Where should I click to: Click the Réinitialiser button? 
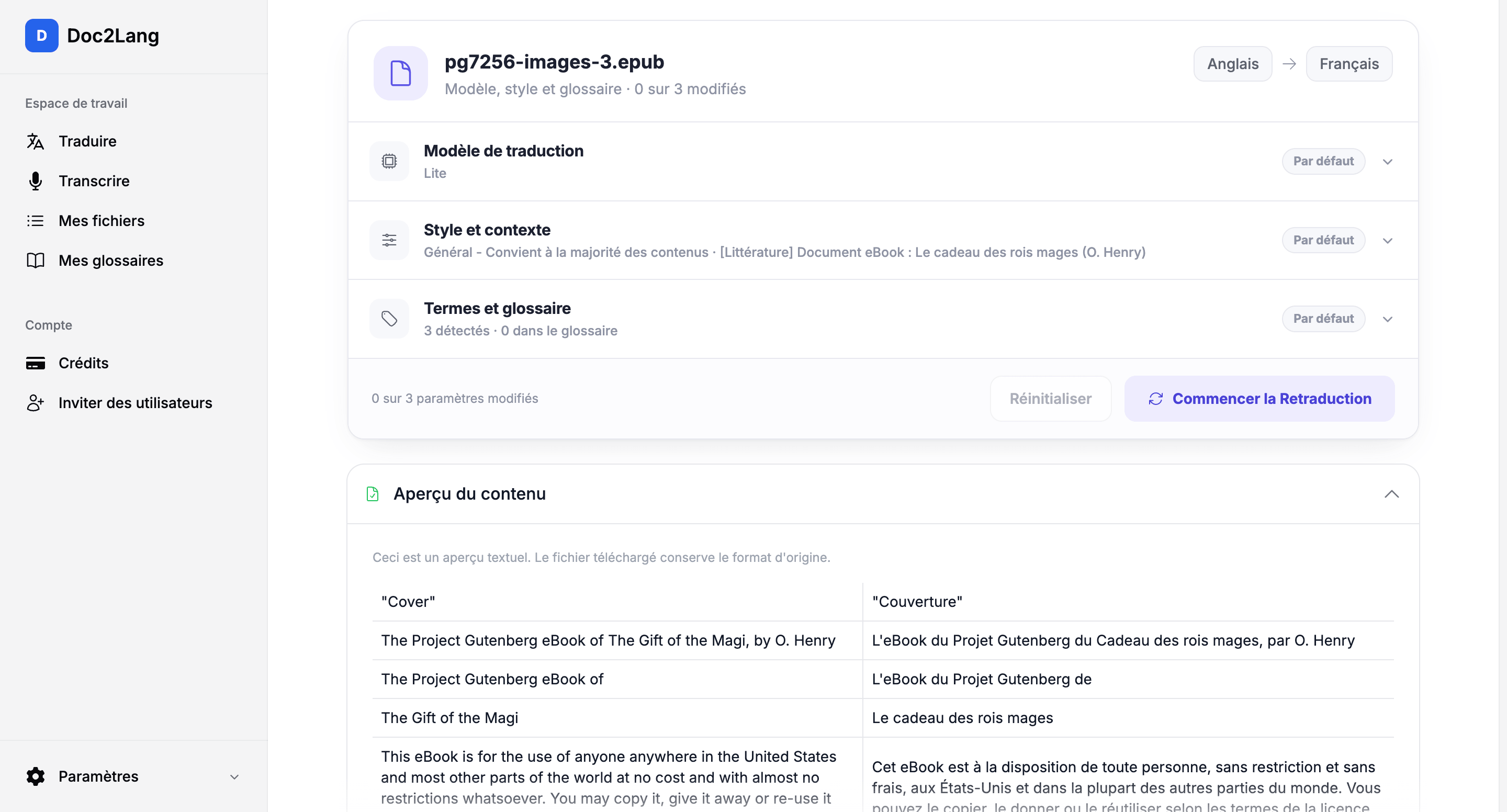coord(1050,399)
